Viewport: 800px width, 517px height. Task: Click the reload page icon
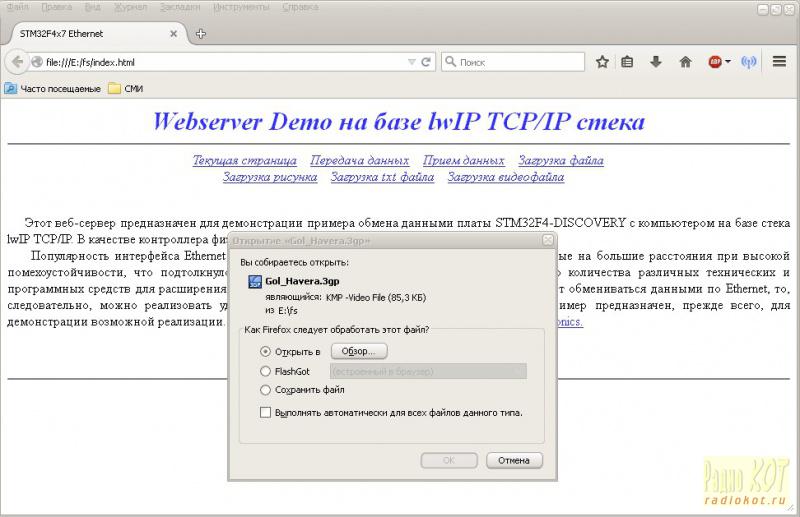pyautogui.click(x=427, y=62)
